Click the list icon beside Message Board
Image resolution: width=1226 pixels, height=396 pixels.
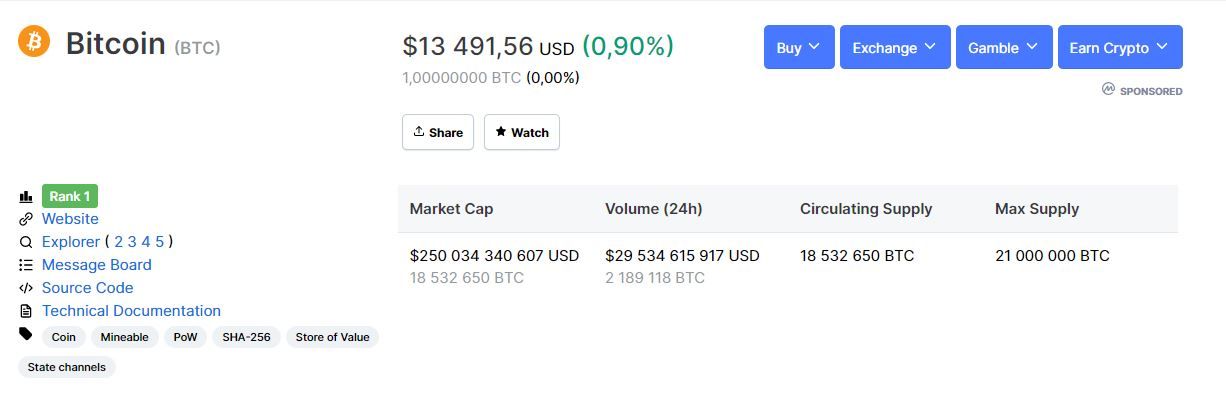click(26, 265)
